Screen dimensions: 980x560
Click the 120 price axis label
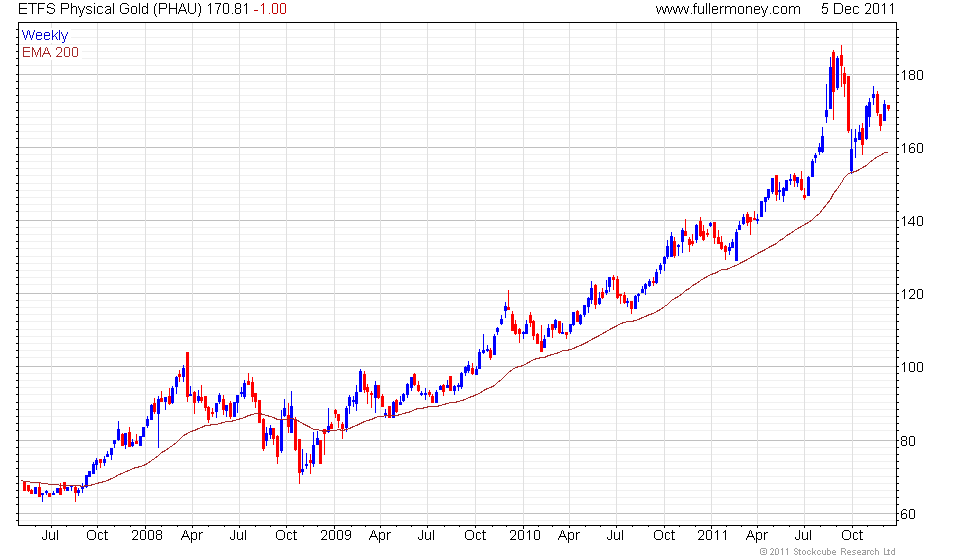tap(911, 294)
